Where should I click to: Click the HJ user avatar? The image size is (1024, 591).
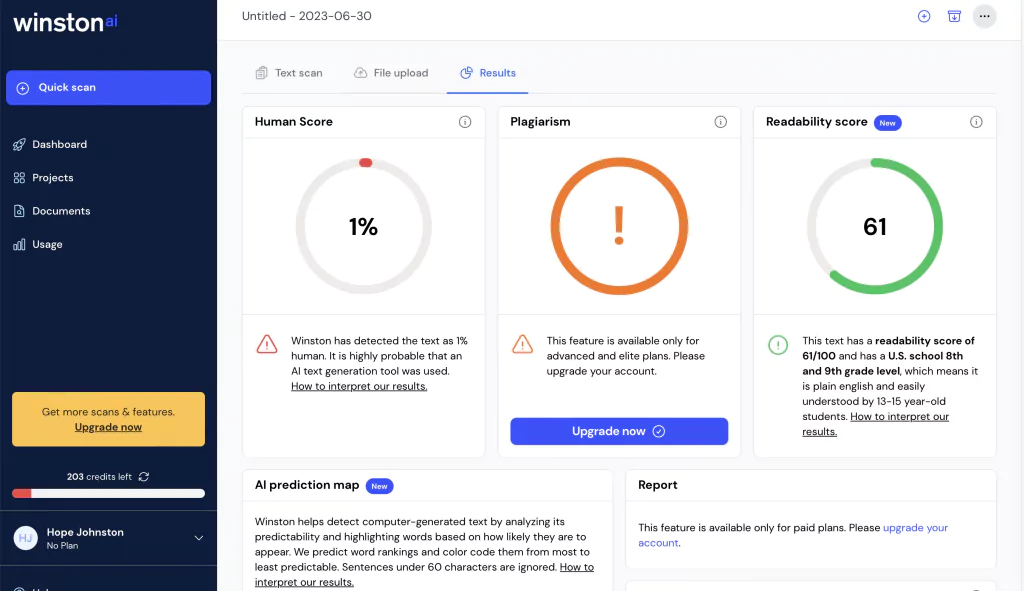[x=25, y=538]
